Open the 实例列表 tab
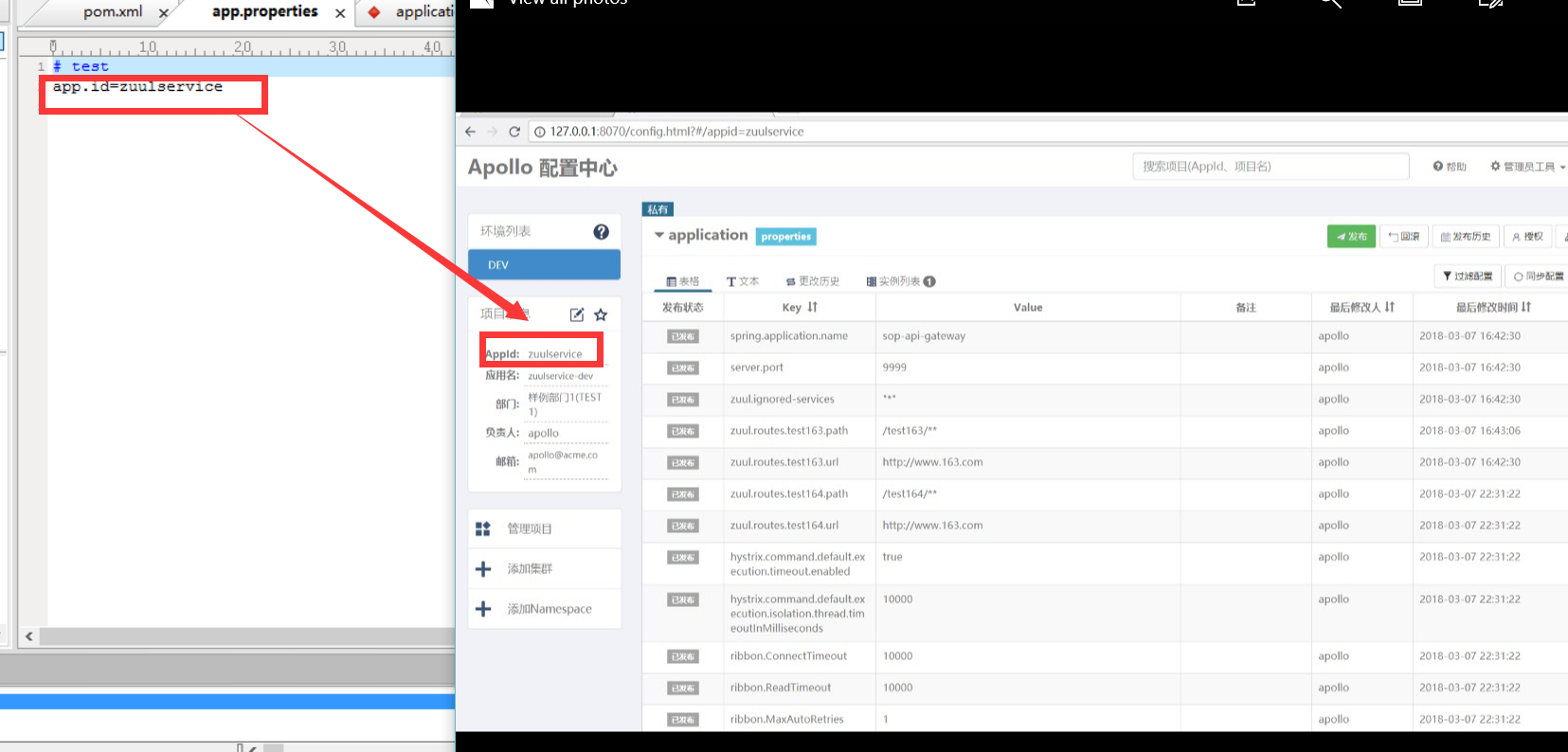The height and width of the screenshot is (752, 1568). (901, 281)
